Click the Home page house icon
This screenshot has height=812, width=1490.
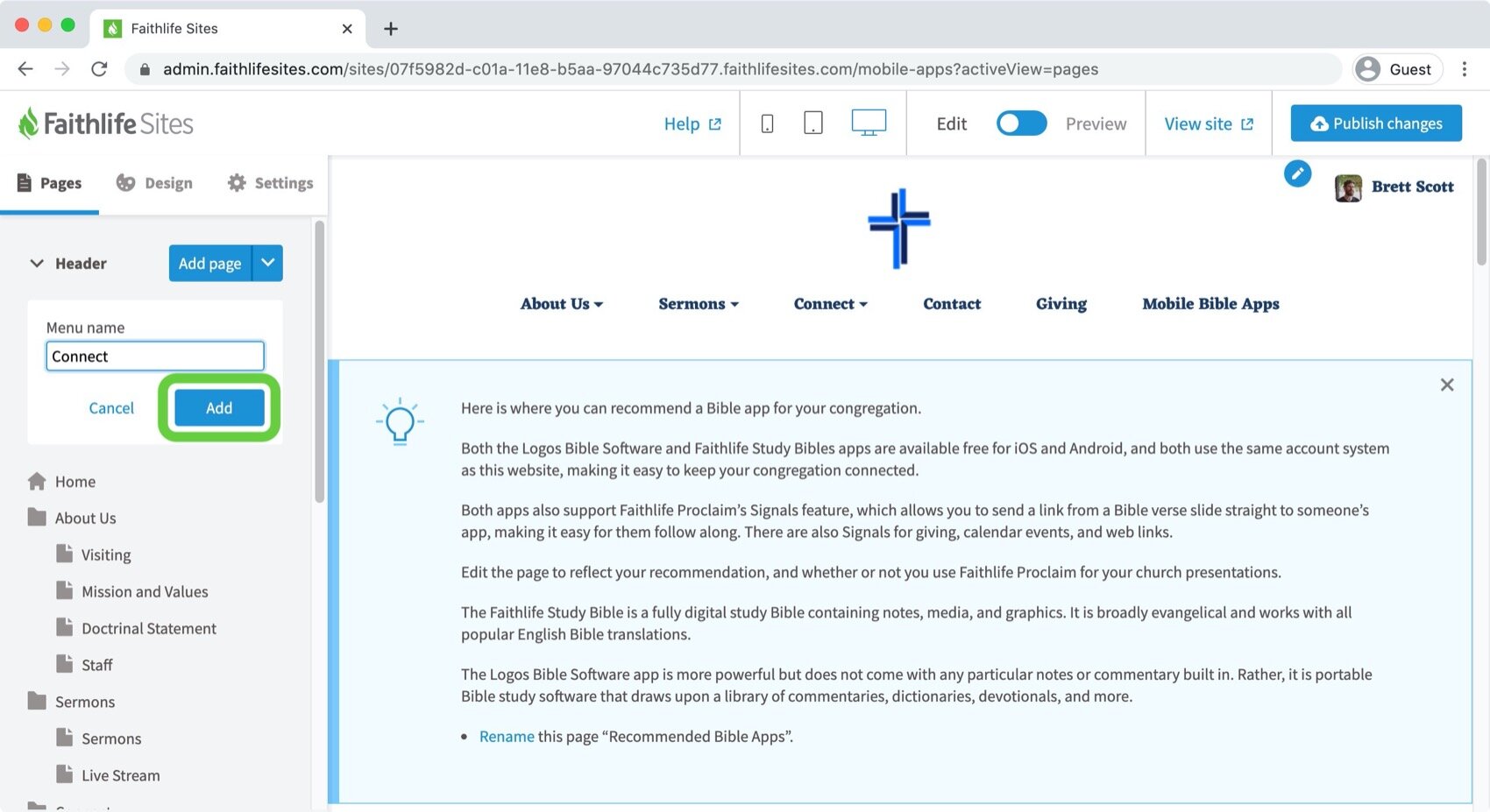point(37,481)
